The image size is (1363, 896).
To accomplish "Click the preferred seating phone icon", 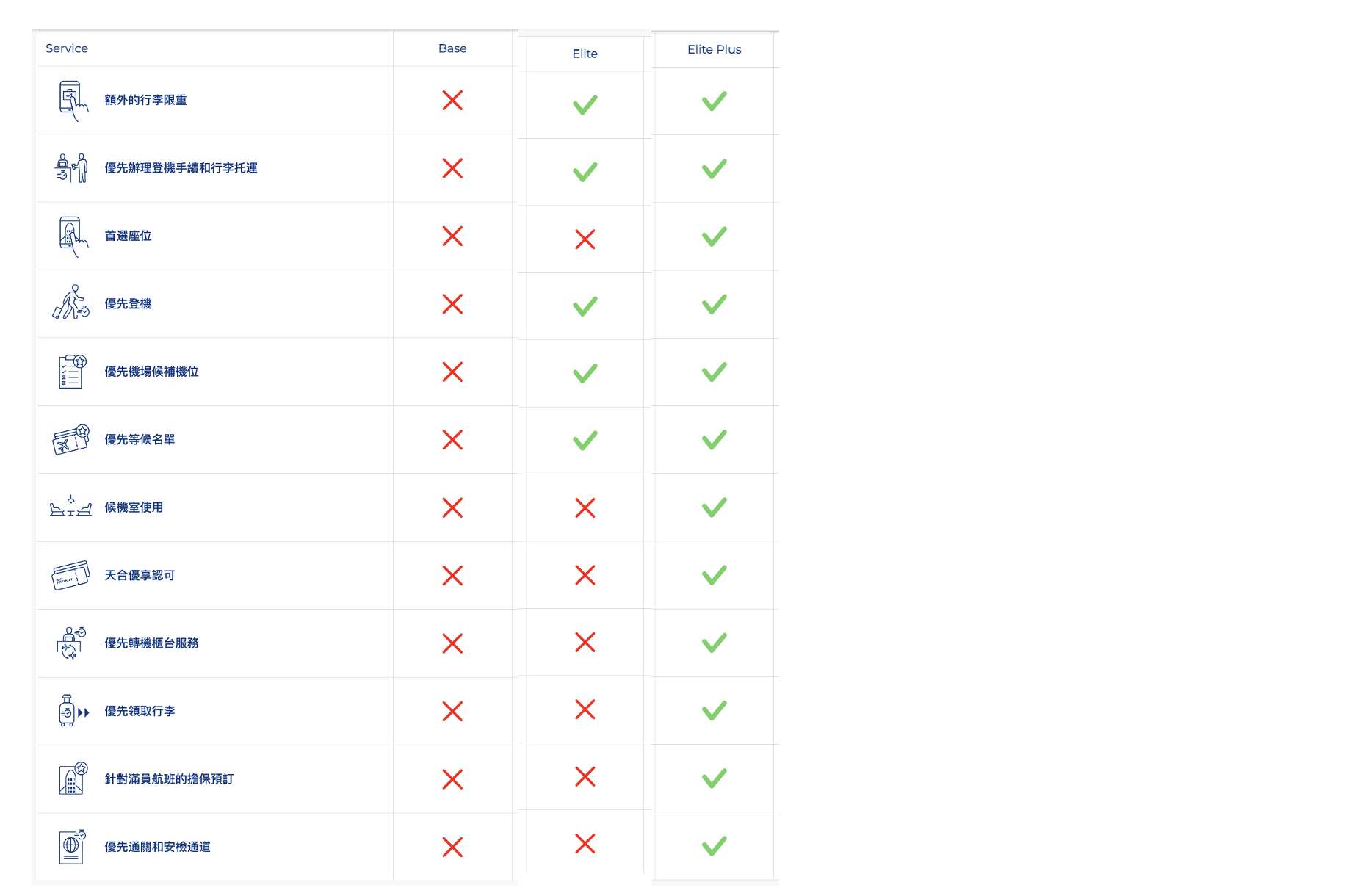I will tap(71, 236).
